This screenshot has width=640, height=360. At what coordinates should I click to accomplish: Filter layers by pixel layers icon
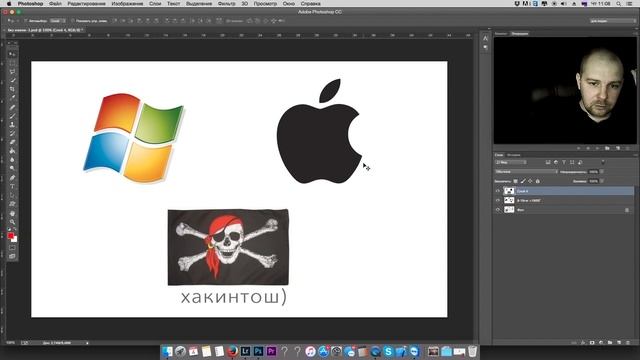[548, 162]
